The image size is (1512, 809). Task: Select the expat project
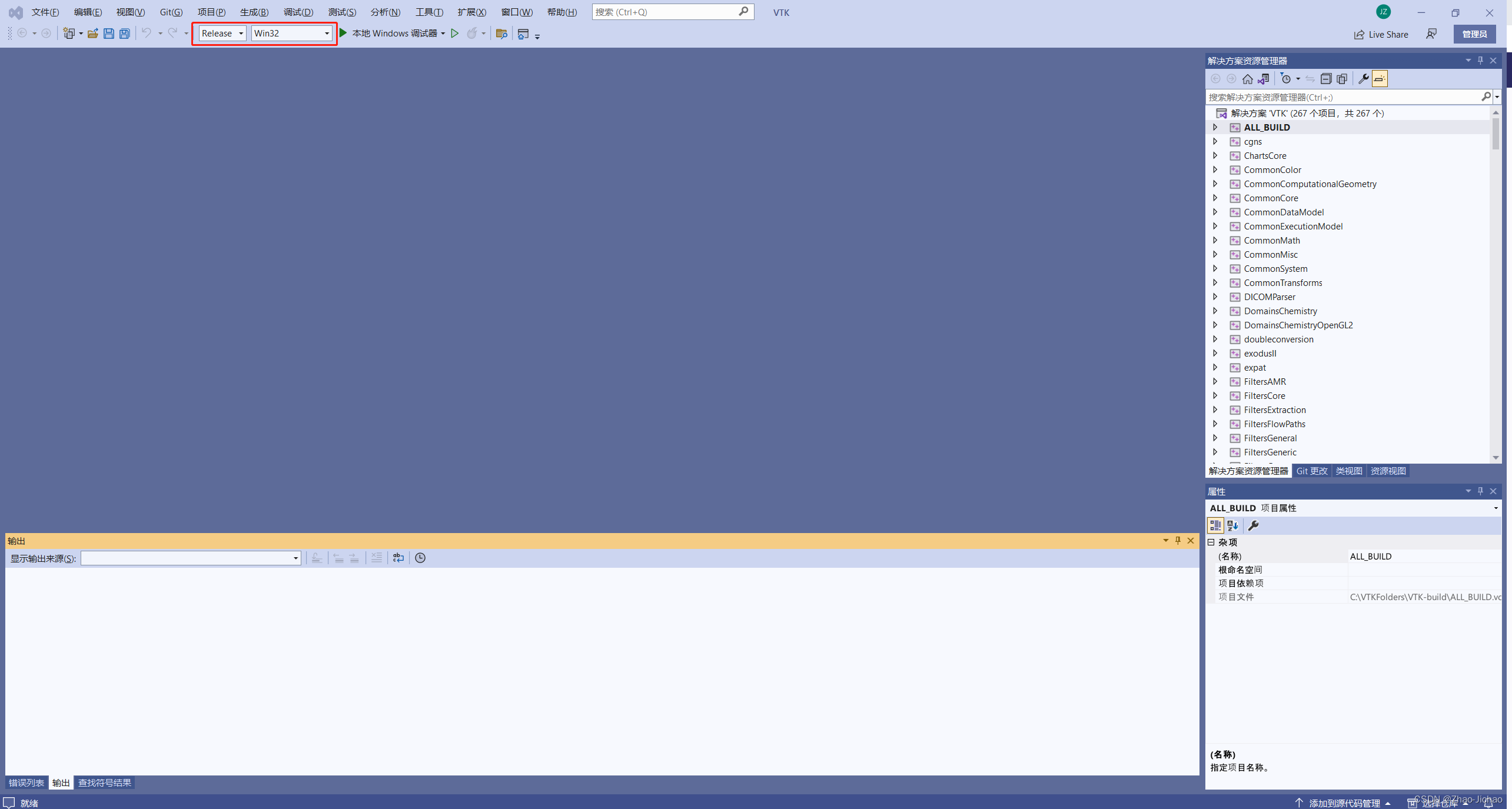[x=1254, y=367]
